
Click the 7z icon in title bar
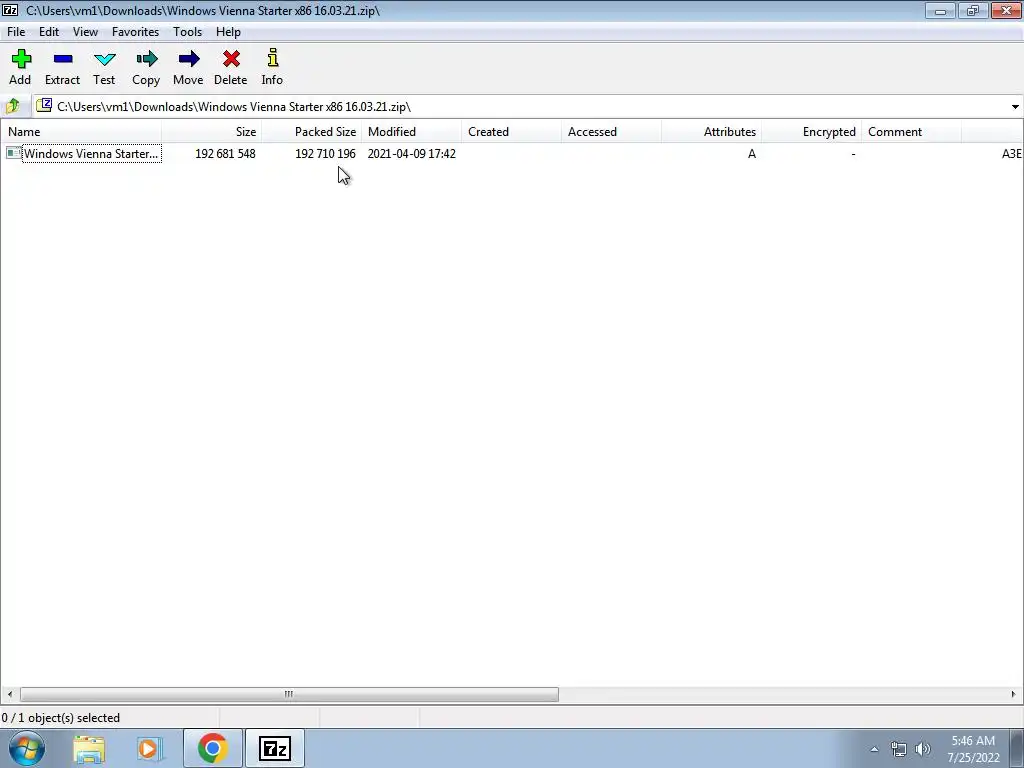10,10
